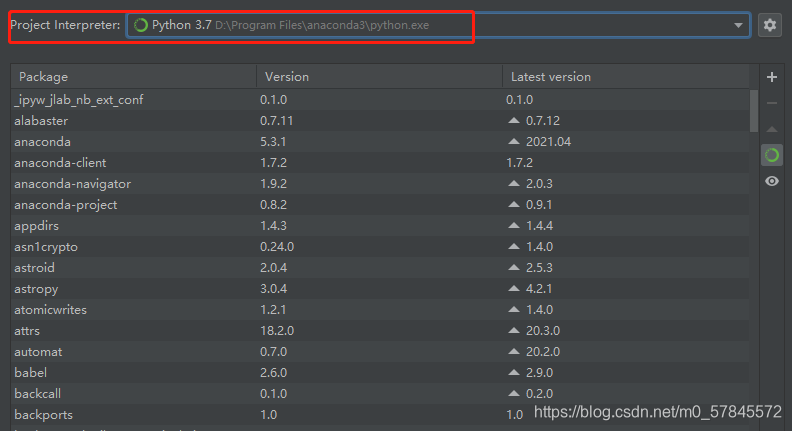792x431 pixels.
Task: Click upgrade arrow beside attrs 20.3.0
Action: click(x=514, y=330)
